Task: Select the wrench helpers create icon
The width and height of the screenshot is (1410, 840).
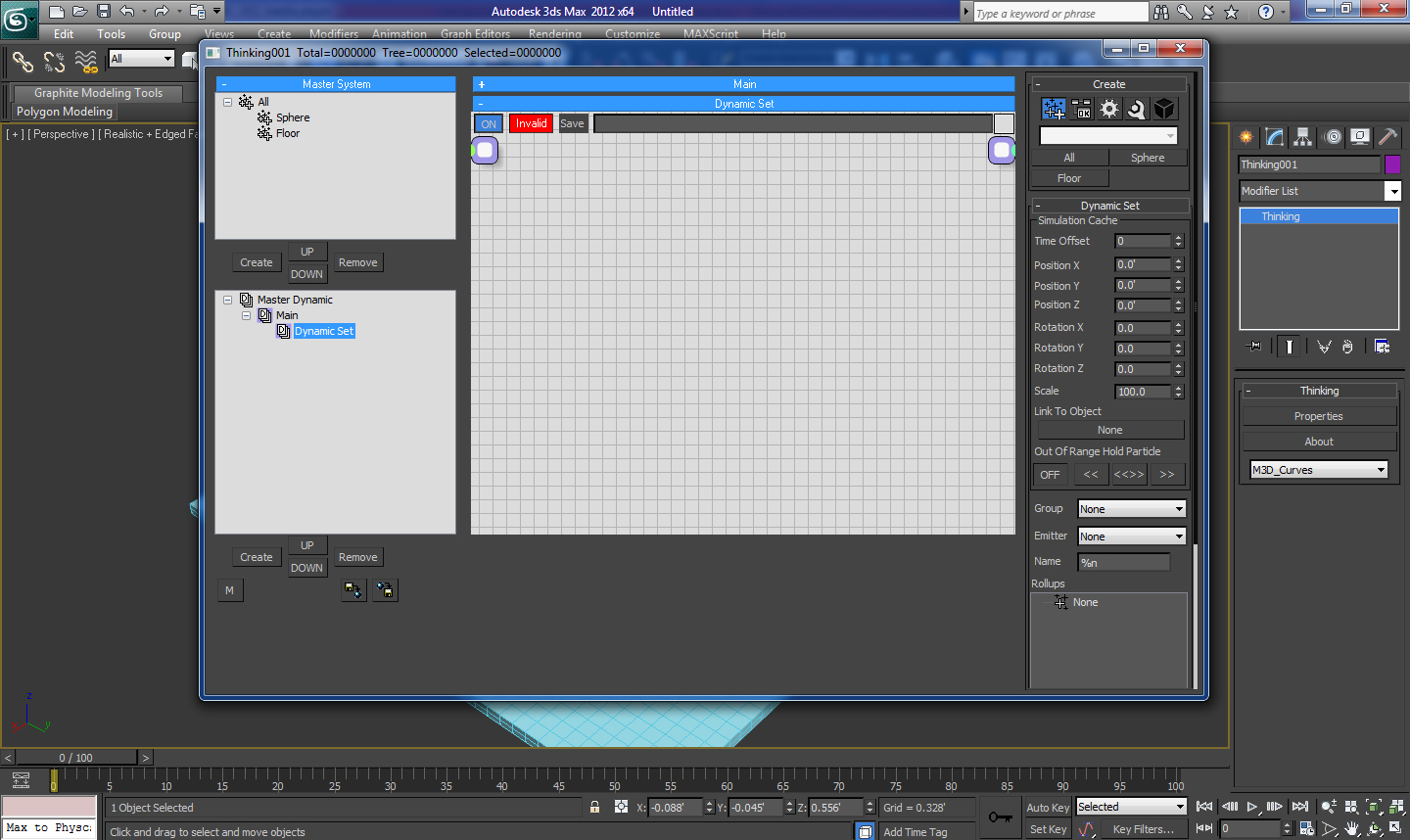Action: coord(1136,109)
